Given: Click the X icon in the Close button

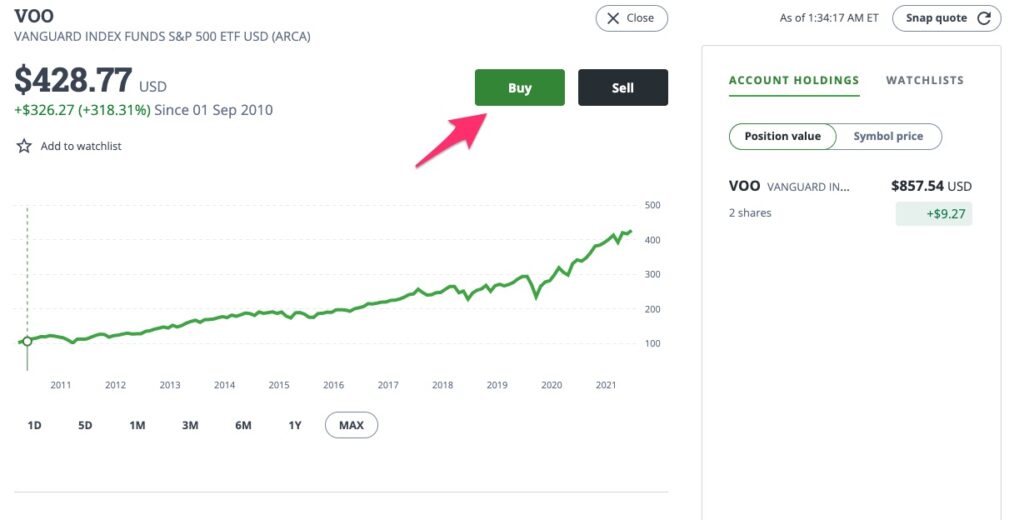Looking at the screenshot, I should click(x=613, y=18).
